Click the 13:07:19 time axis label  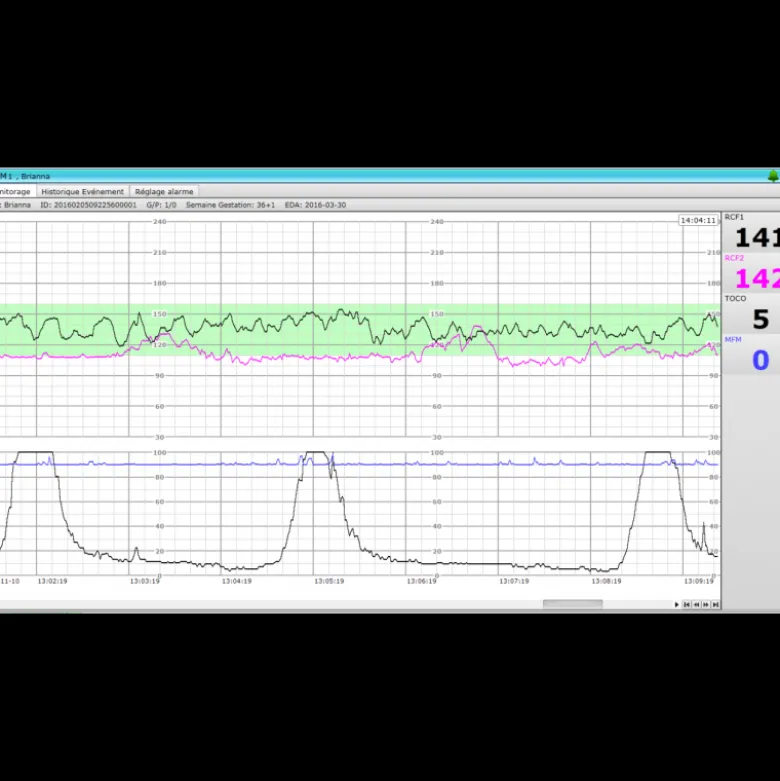(514, 581)
